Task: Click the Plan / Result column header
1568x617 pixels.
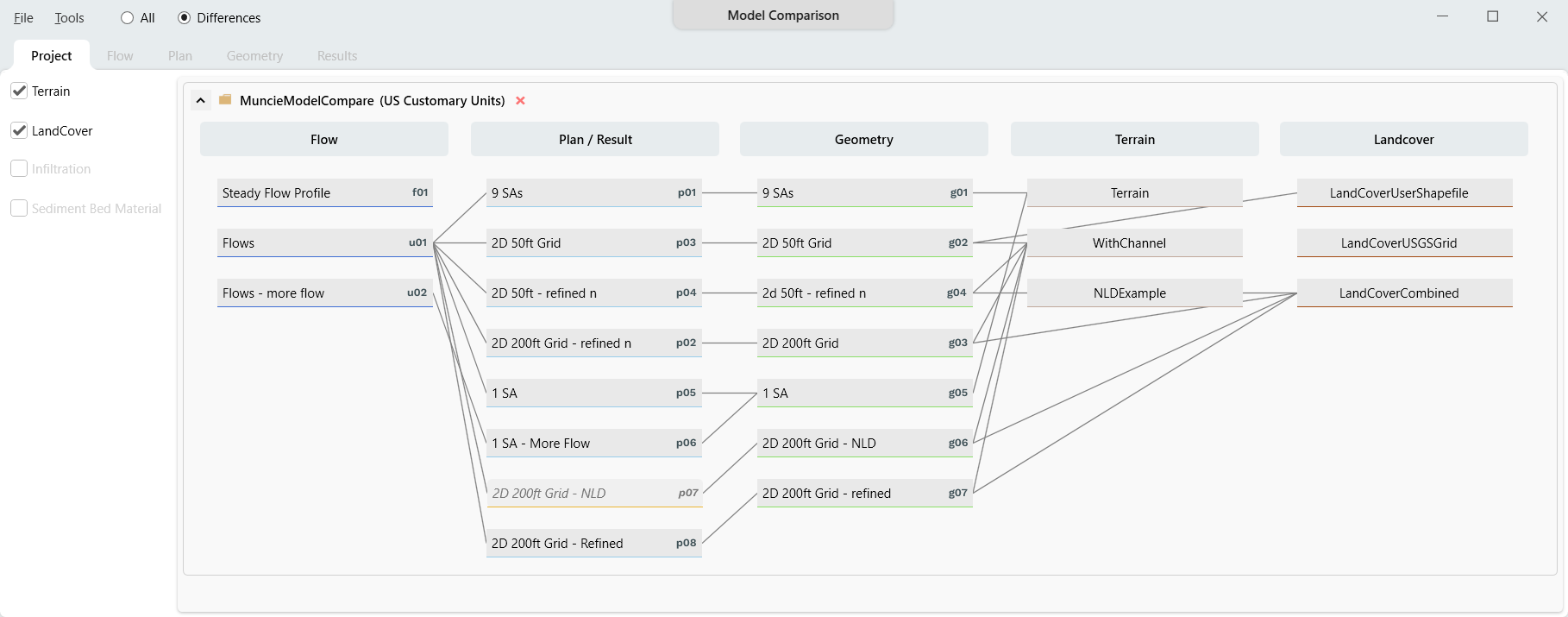Action: [x=595, y=139]
